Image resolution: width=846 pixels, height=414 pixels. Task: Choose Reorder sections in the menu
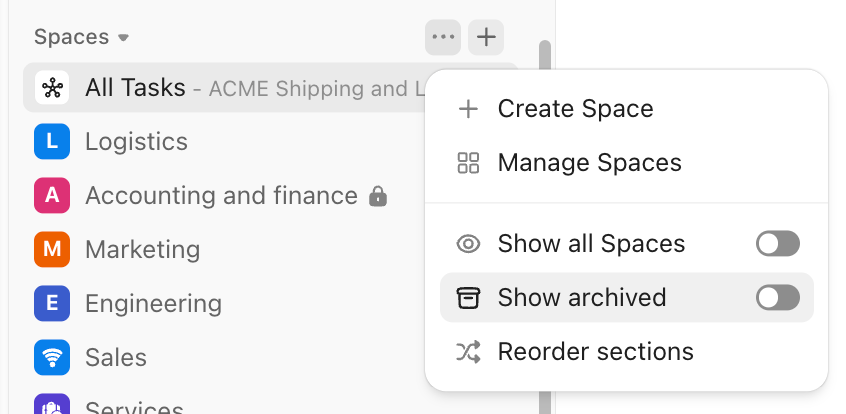point(595,352)
